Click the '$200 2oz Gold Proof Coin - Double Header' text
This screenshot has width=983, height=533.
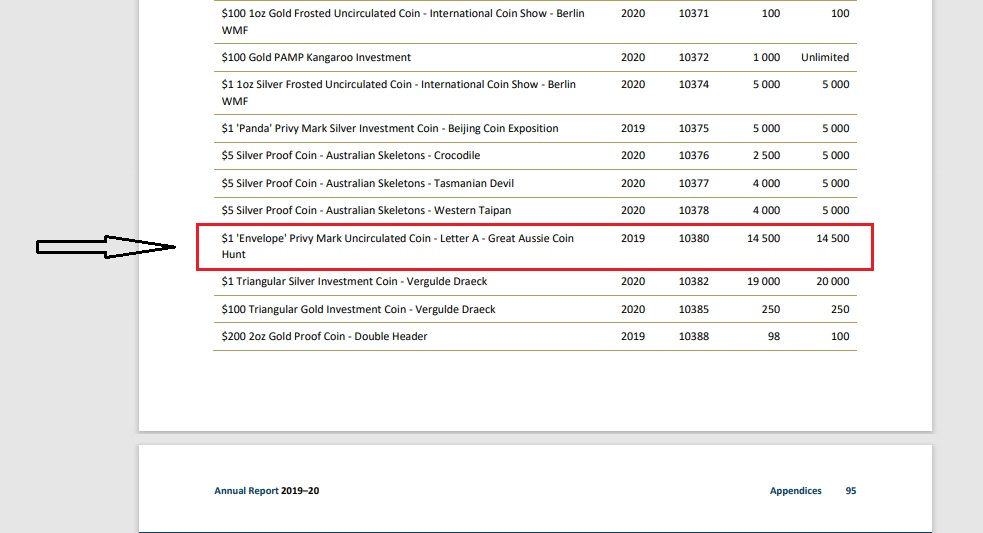pyautogui.click(x=324, y=336)
